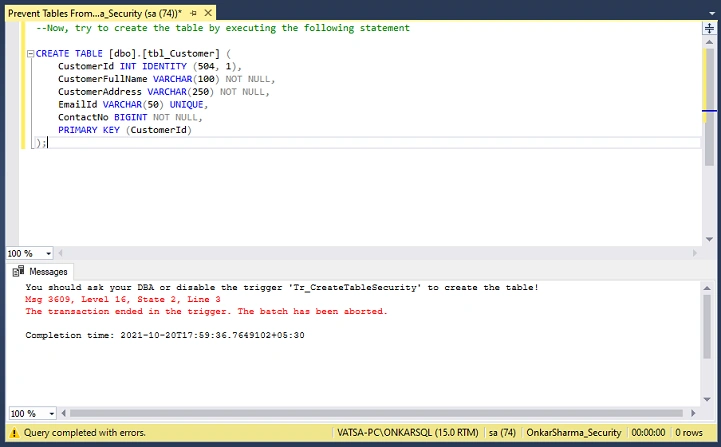Screen dimensions: 721x447
Task: Click the [tbl_Customer] table name in the editor
Action: [181, 54]
